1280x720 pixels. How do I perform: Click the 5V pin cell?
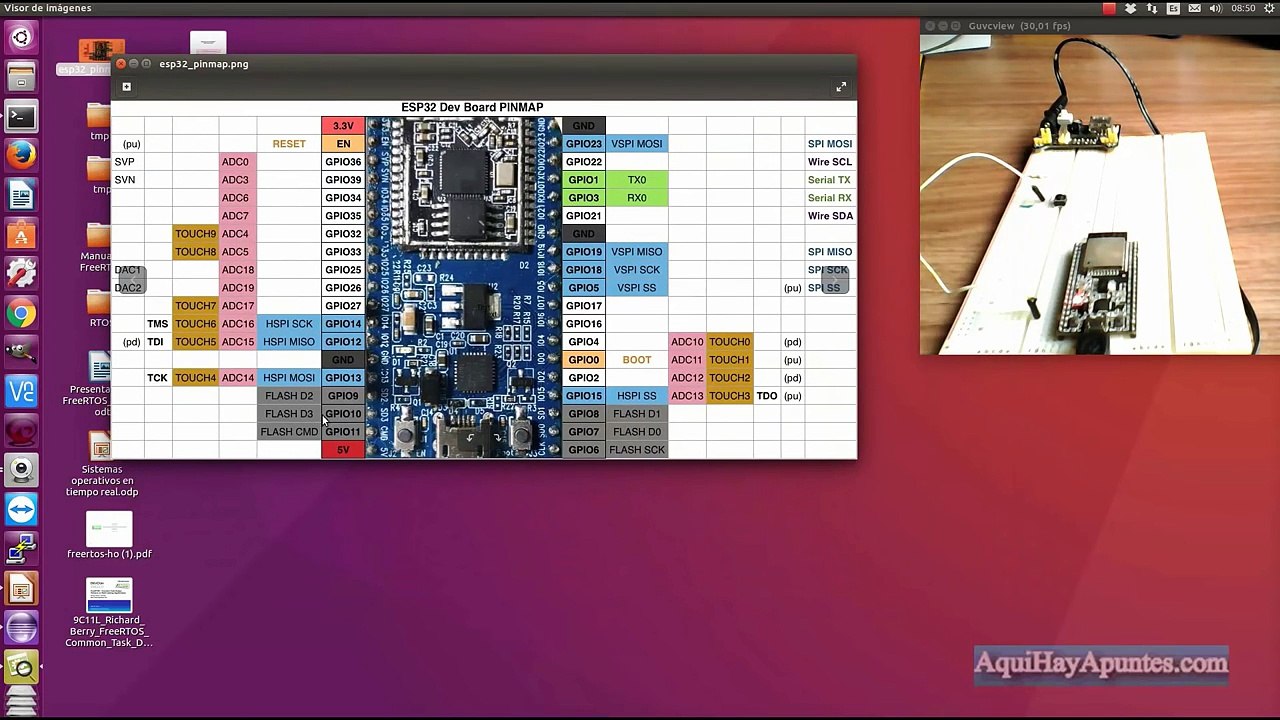coord(343,450)
